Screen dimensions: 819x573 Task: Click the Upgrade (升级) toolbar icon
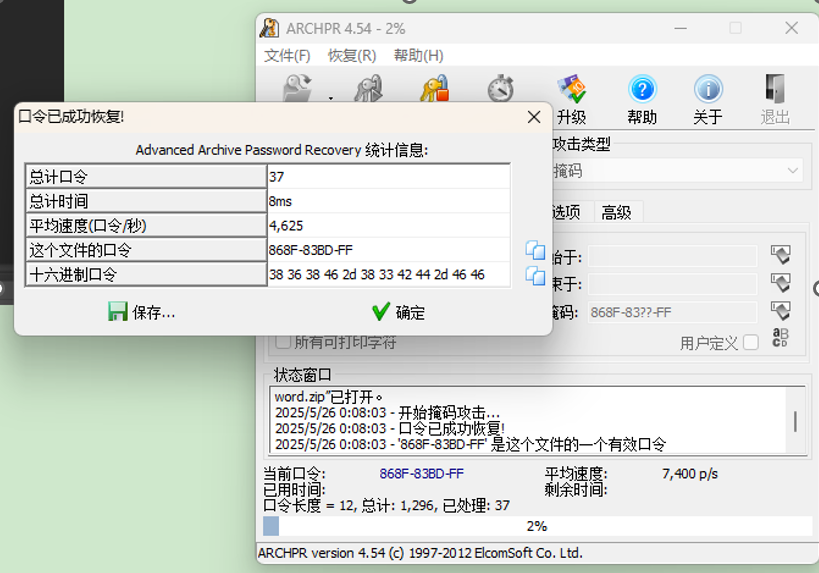[x=571, y=89]
